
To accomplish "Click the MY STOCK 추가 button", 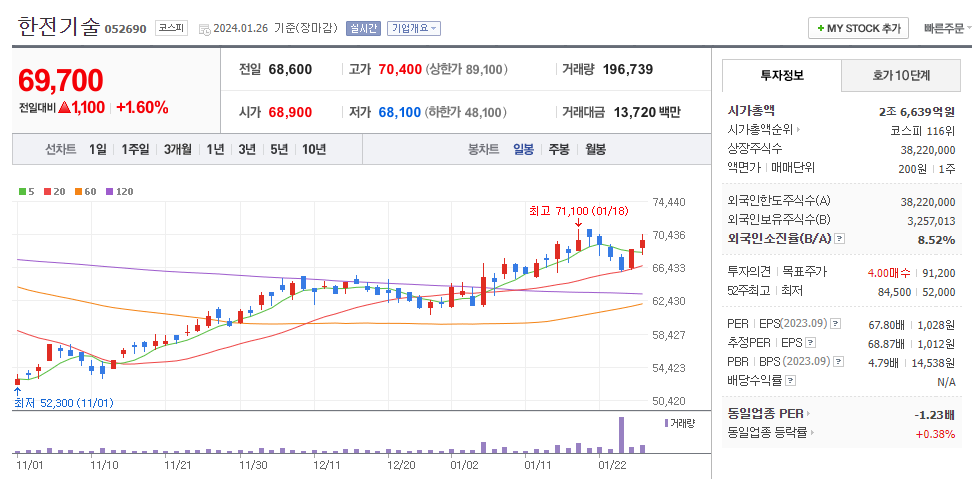I will click(858, 29).
